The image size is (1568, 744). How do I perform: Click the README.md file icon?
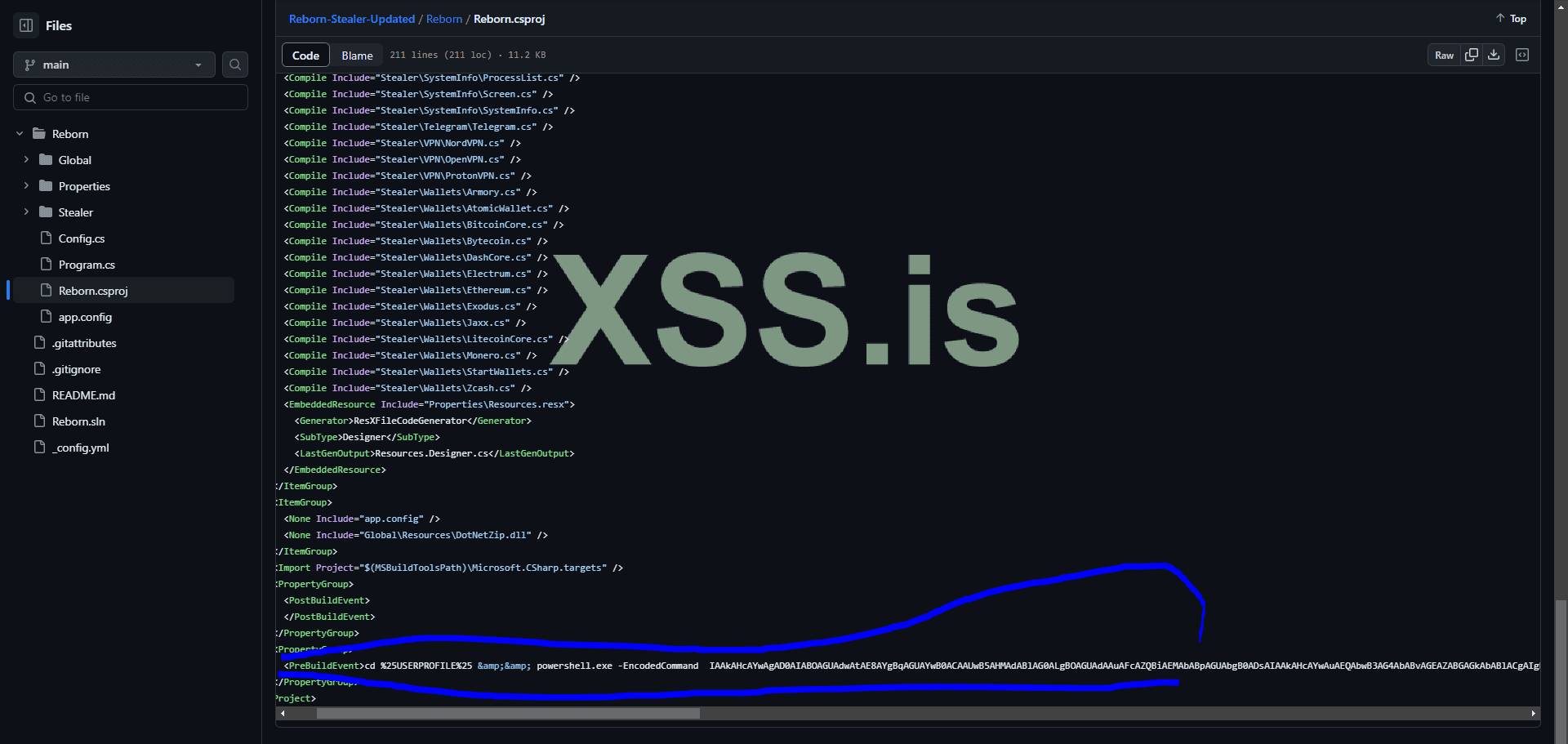[39, 394]
